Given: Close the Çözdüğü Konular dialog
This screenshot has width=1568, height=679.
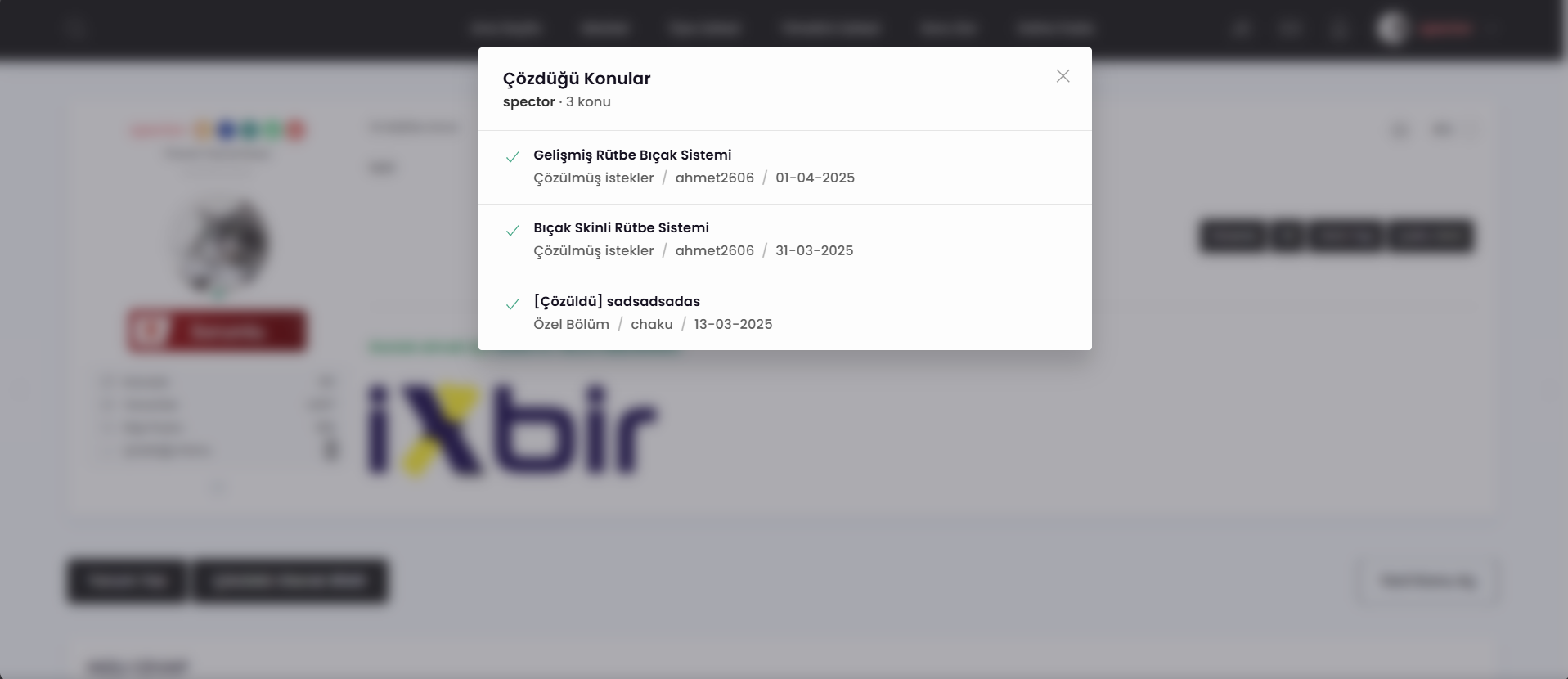Looking at the screenshot, I should [x=1063, y=76].
